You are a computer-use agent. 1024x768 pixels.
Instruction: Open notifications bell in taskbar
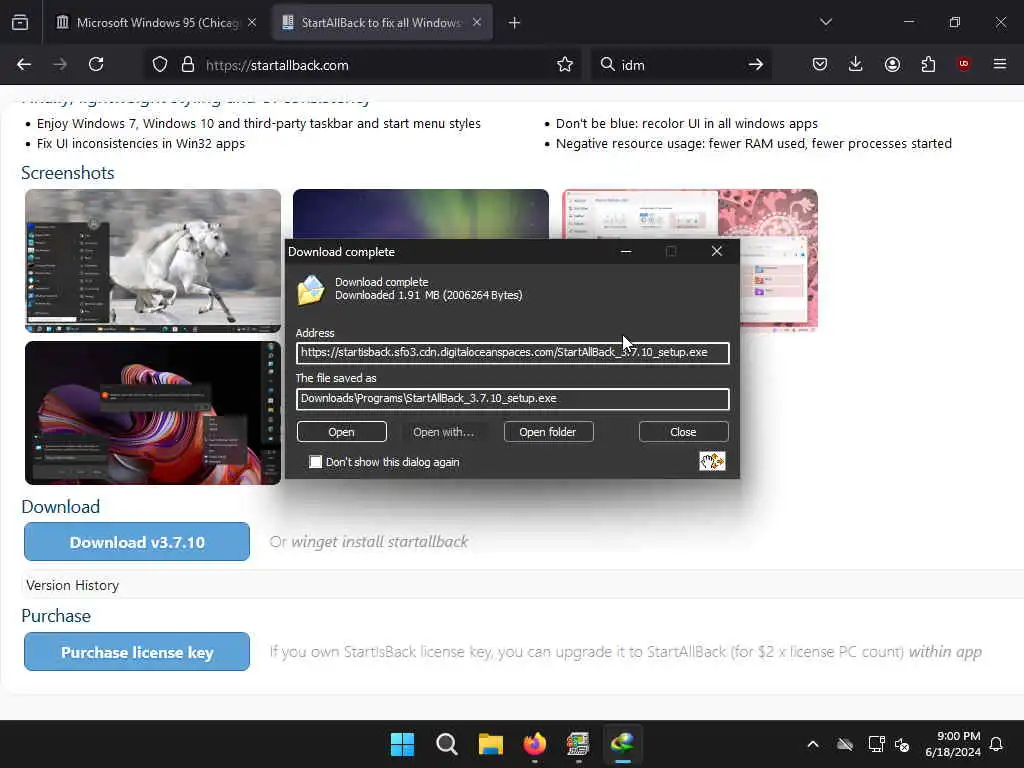[996, 744]
